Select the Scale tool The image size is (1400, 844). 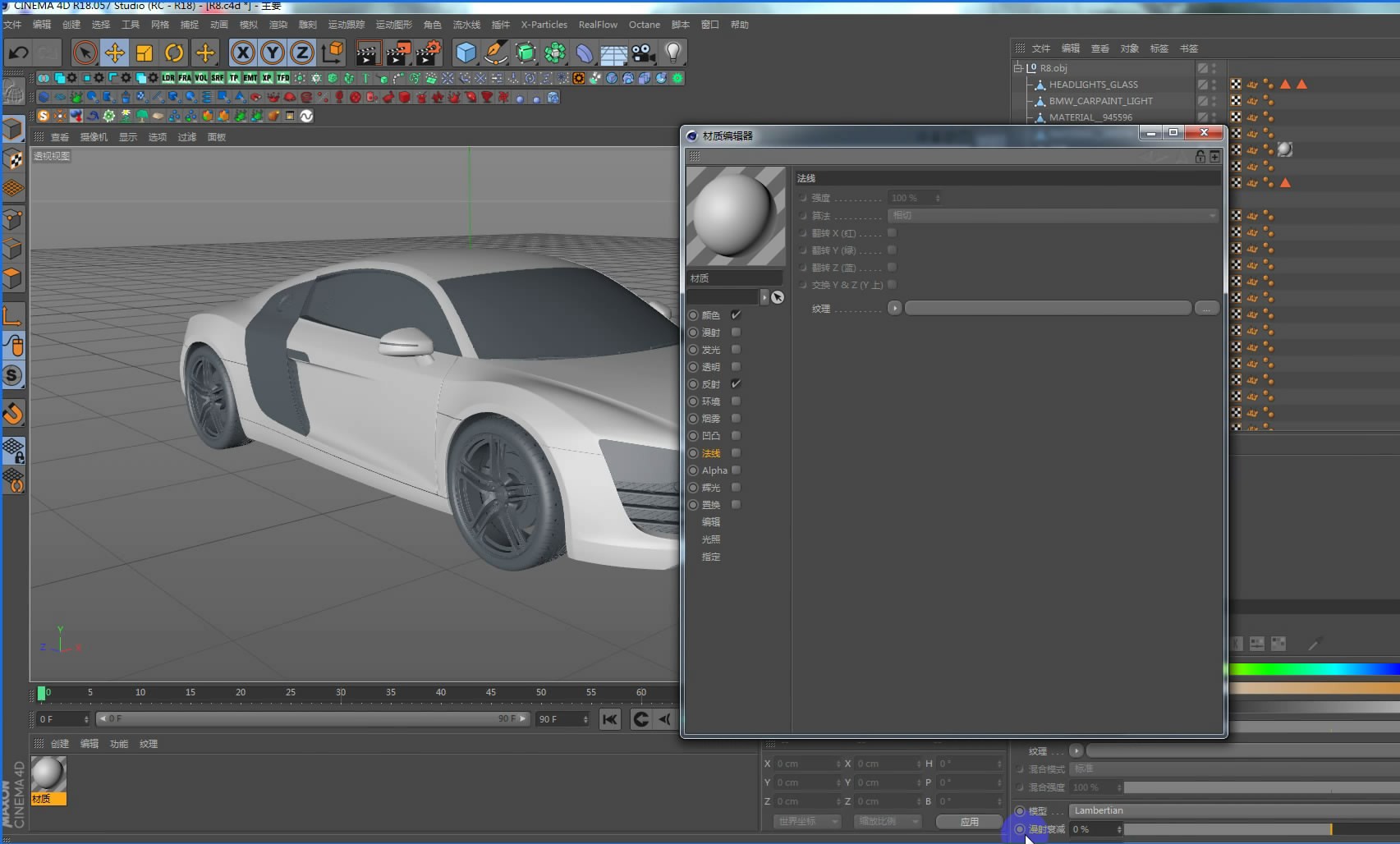(145, 53)
